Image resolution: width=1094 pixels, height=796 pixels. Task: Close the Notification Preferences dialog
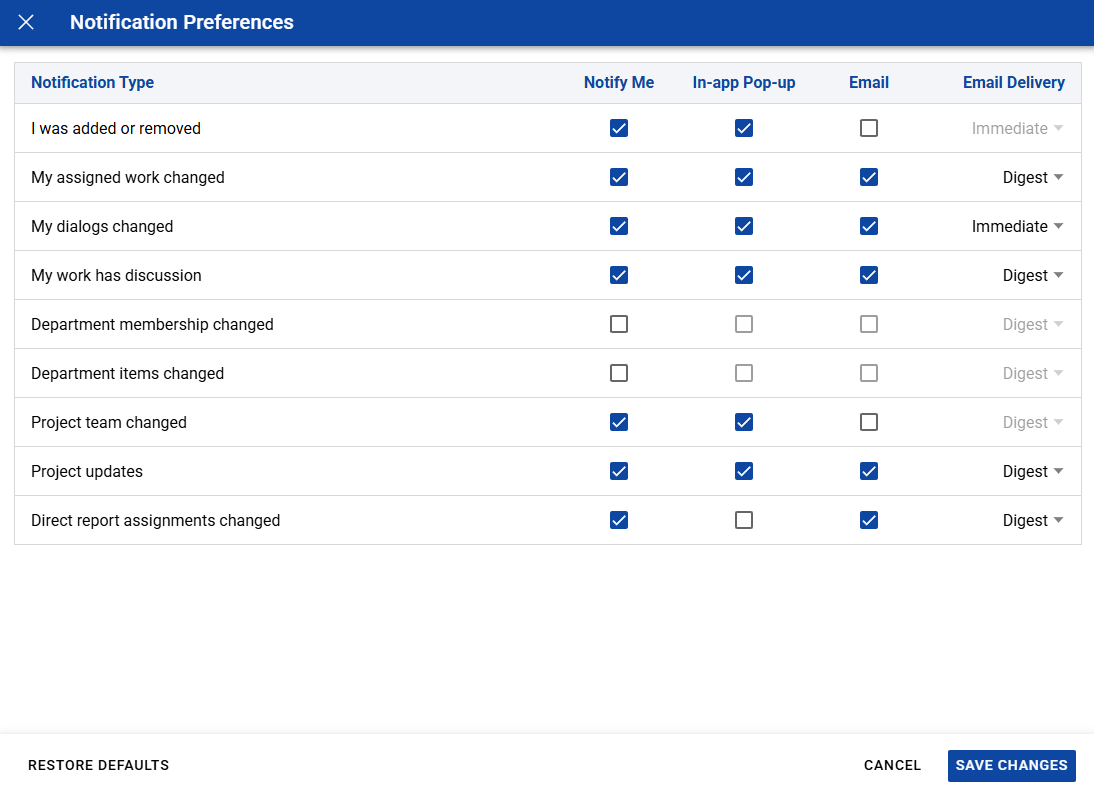[x=26, y=22]
